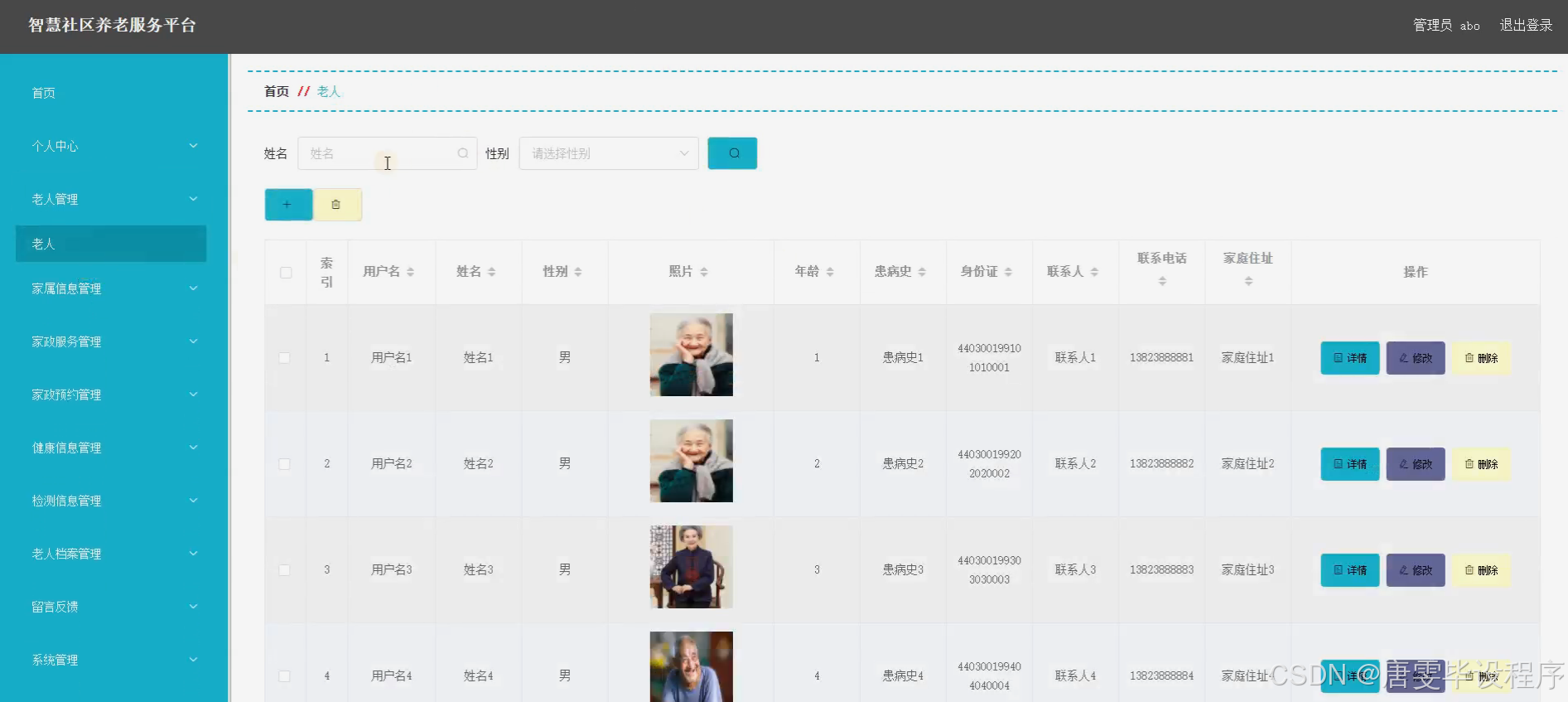Click the yellow trash batch-delete button

337,205
